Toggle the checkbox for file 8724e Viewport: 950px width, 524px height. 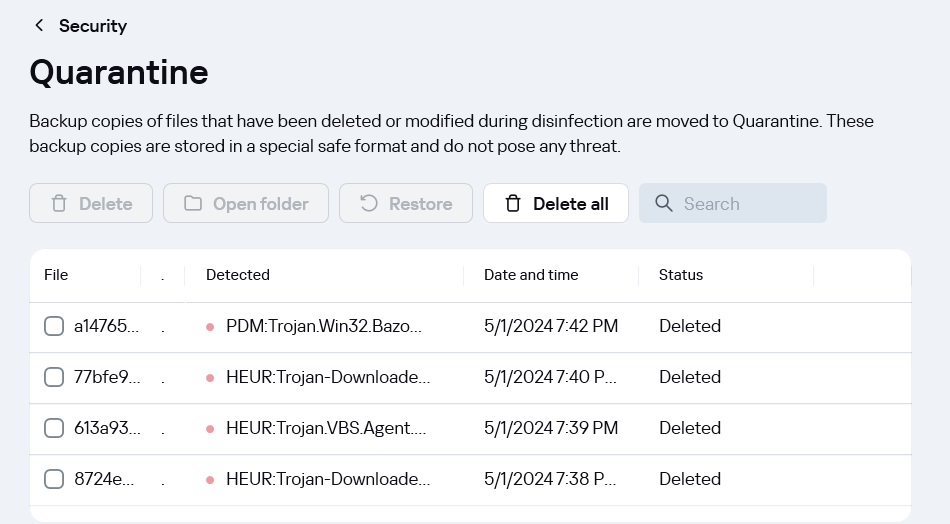(54, 479)
